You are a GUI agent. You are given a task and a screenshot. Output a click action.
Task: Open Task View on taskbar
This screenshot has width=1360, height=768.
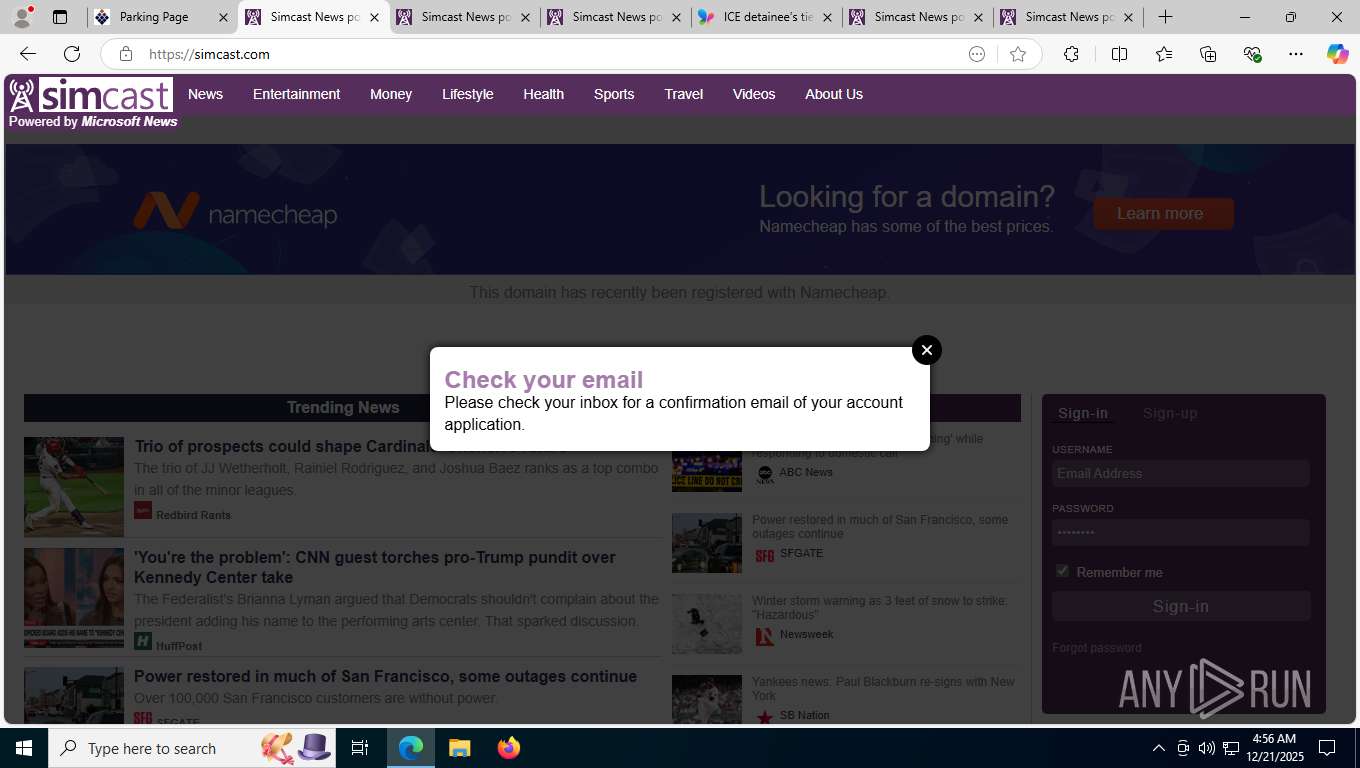pyautogui.click(x=360, y=748)
